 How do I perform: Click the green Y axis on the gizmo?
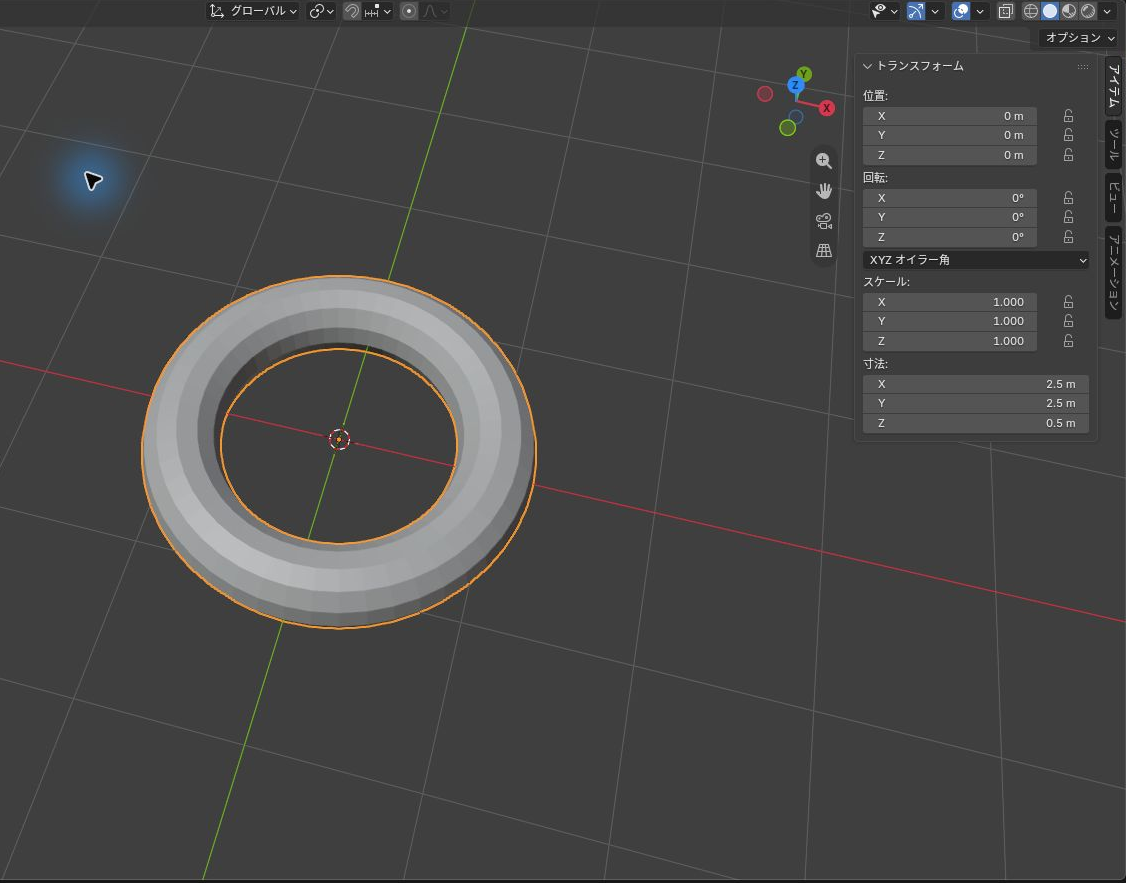[x=804, y=74]
